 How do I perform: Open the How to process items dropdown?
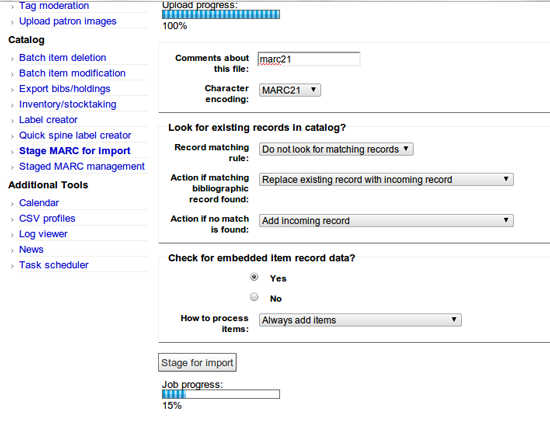pyautogui.click(x=360, y=320)
